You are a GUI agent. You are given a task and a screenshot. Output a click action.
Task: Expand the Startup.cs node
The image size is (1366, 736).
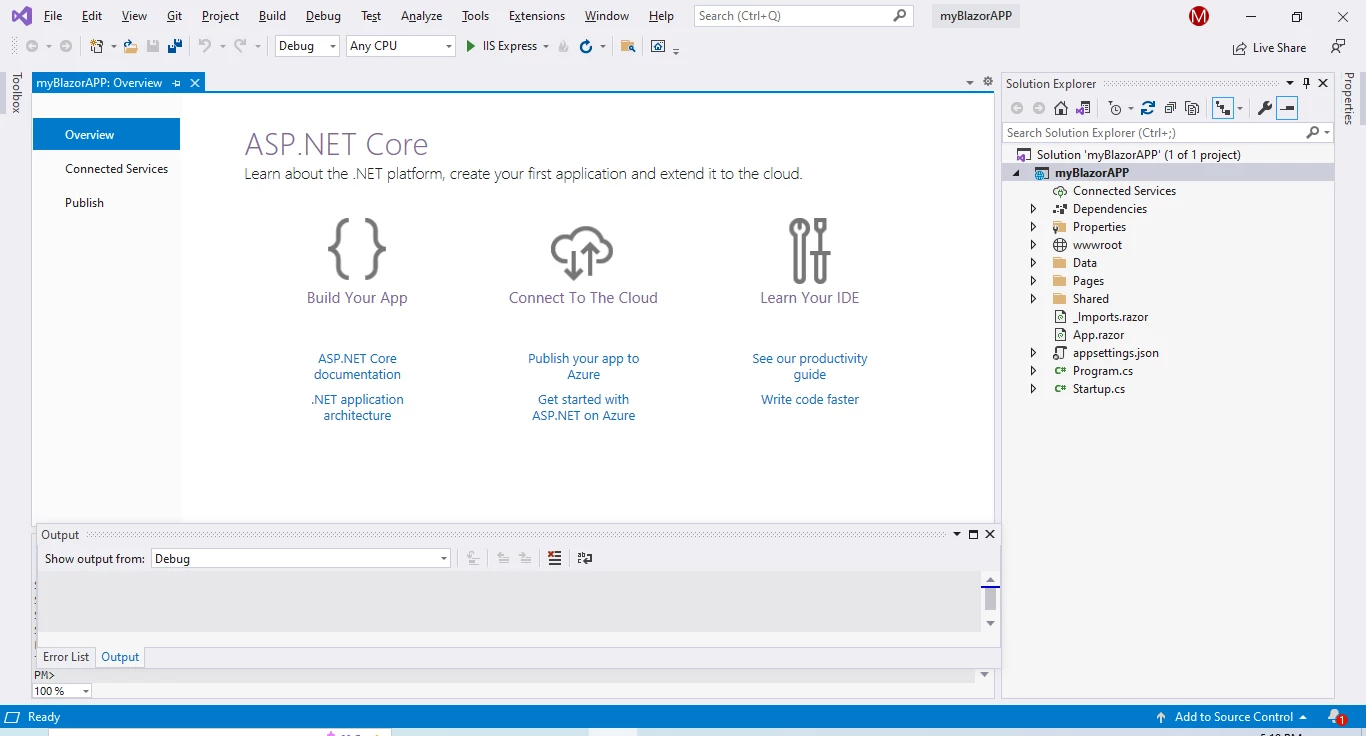pyautogui.click(x=1034, y=389)
